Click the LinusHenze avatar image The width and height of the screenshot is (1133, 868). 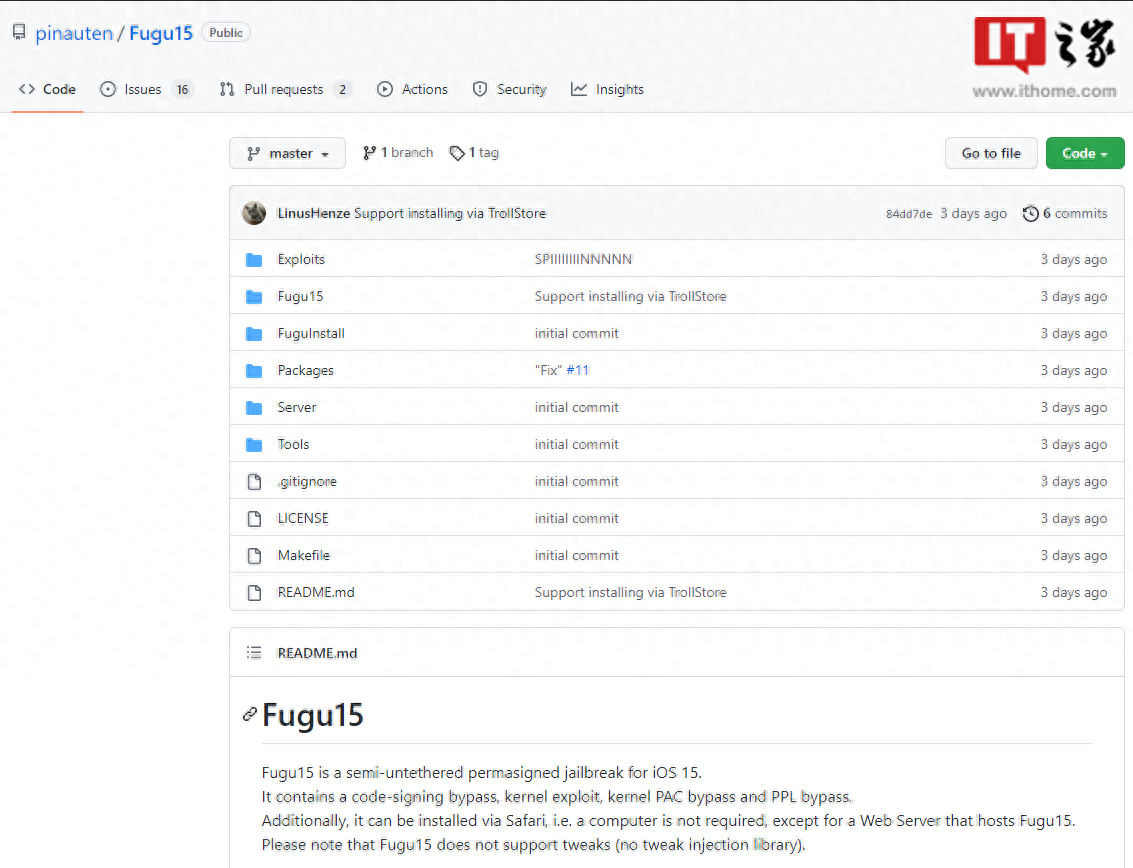254,213
